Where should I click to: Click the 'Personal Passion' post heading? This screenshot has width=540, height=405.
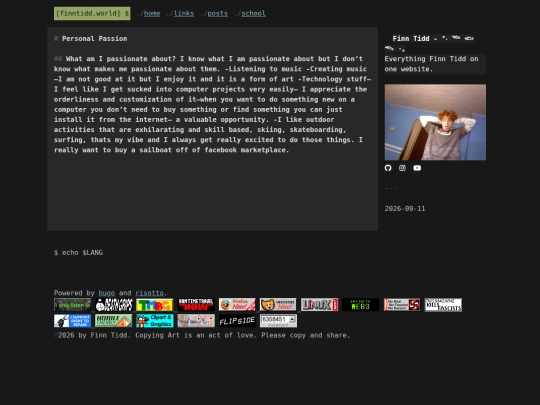tap(94, 39)
